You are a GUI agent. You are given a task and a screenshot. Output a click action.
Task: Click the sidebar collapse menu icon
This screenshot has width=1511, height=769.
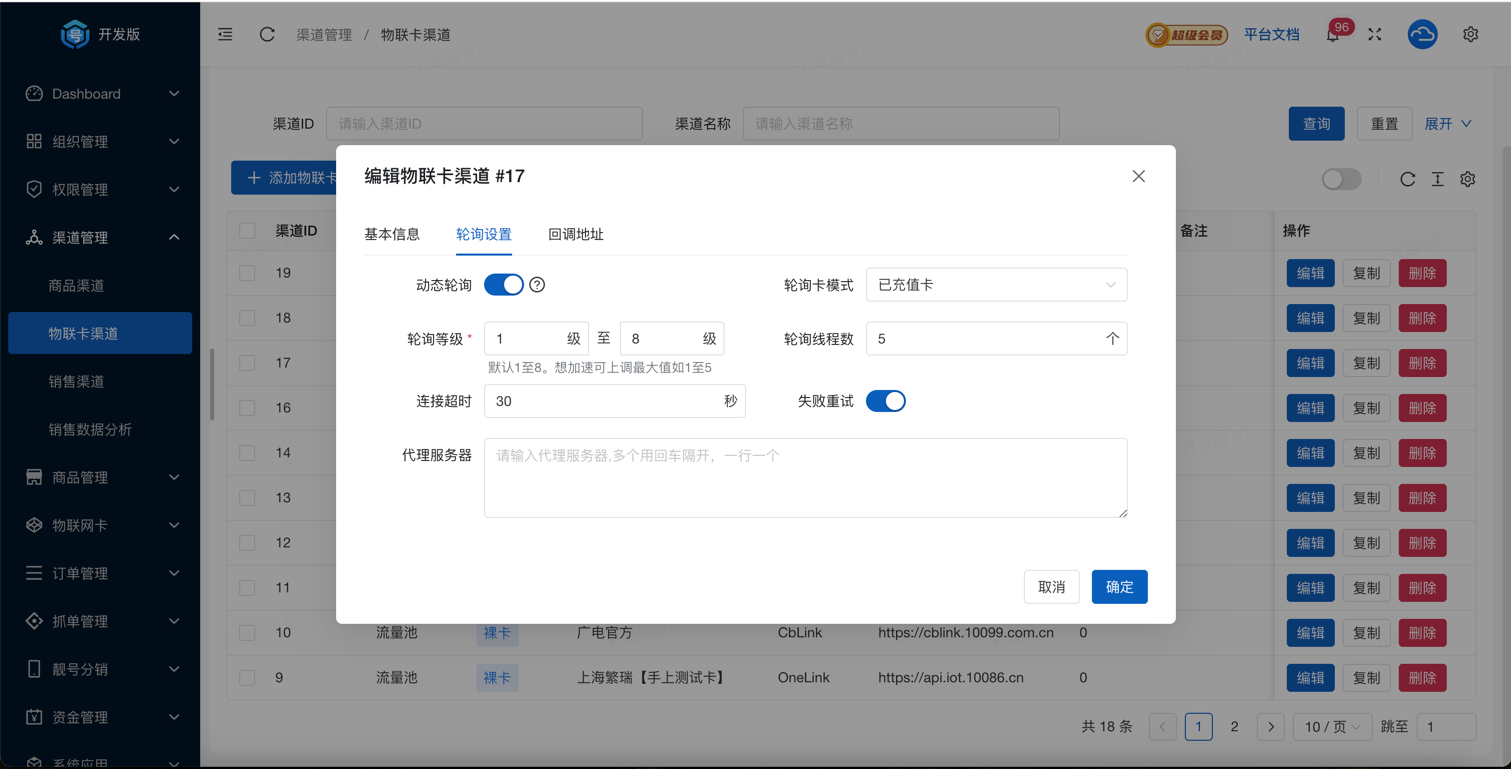(225, 34)
